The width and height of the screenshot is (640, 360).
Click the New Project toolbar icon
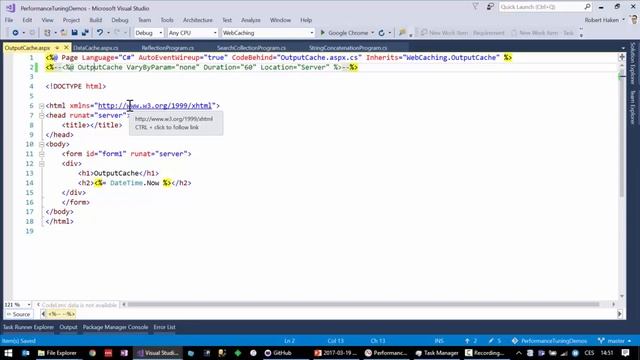point(47,33)
